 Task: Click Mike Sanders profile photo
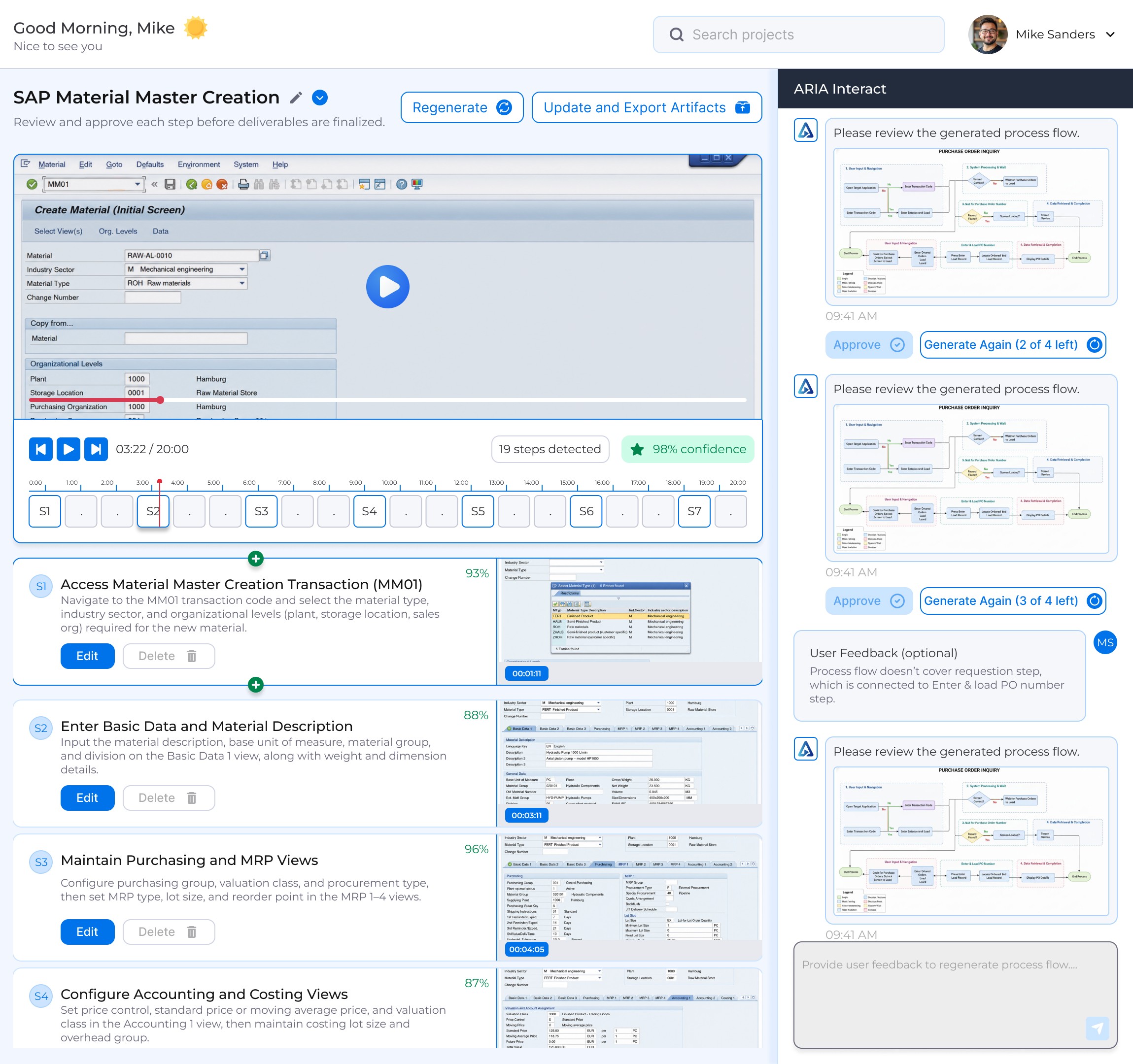click(988, 35)
